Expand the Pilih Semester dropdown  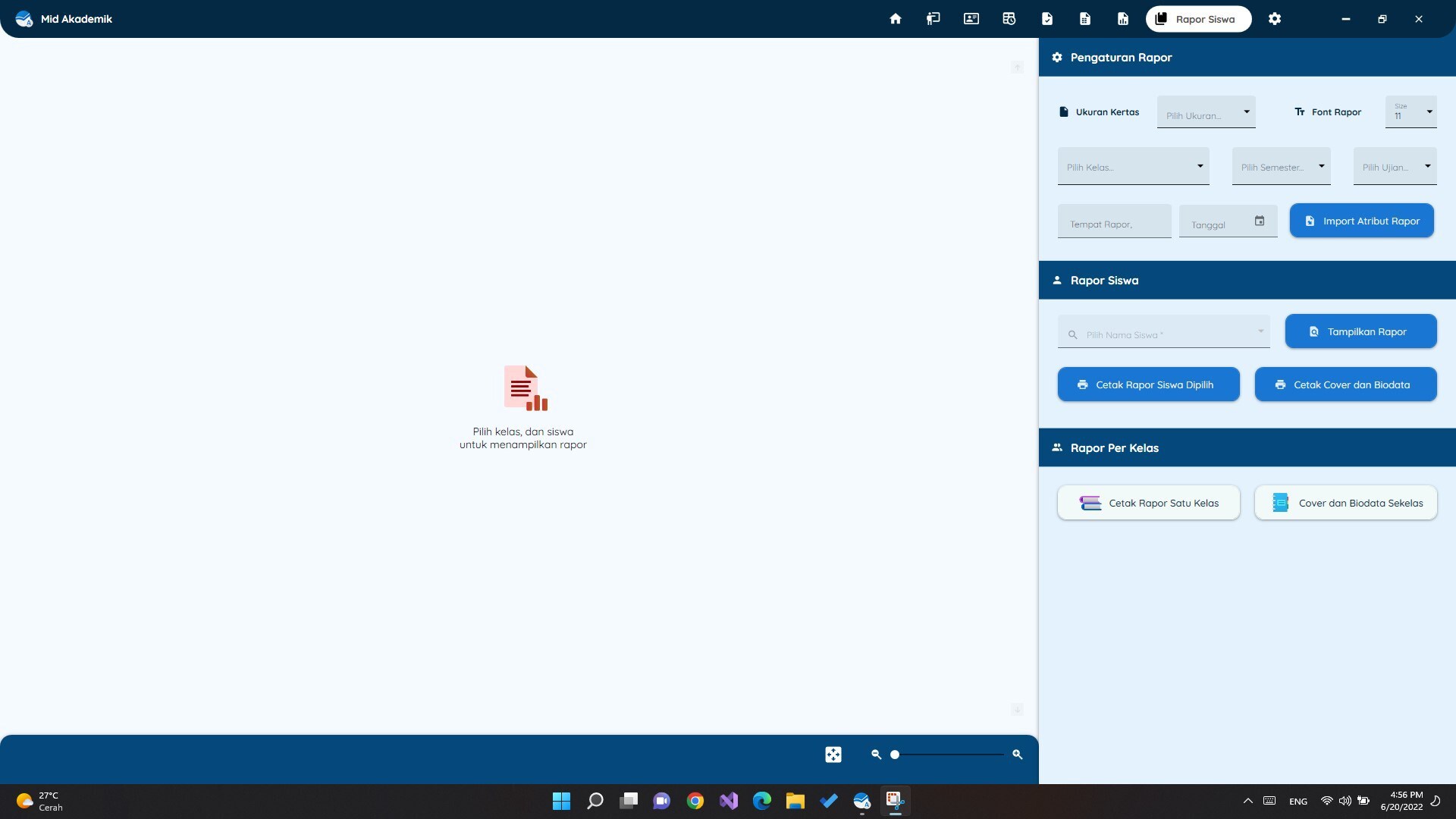1281,166
